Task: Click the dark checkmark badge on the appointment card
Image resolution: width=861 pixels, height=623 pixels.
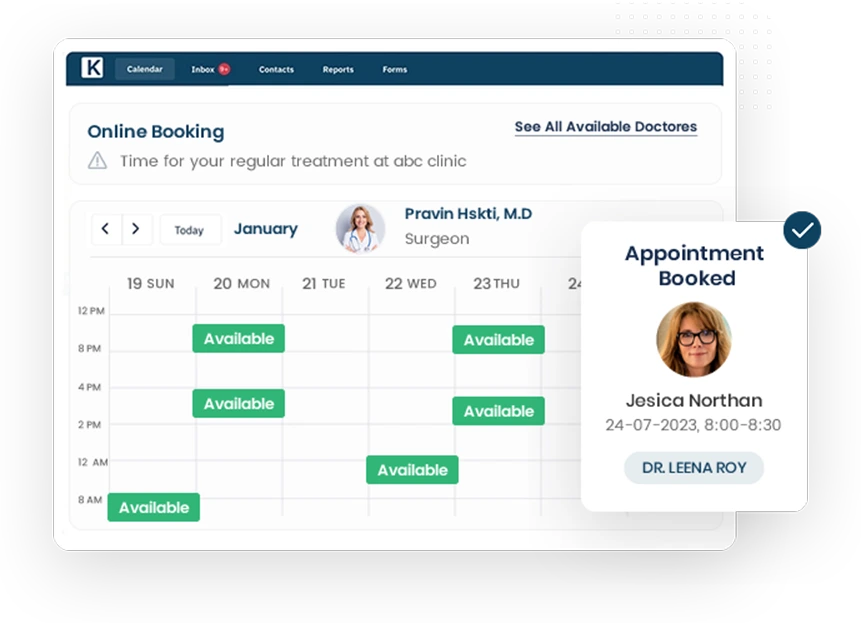Action: tap(802, 230)
